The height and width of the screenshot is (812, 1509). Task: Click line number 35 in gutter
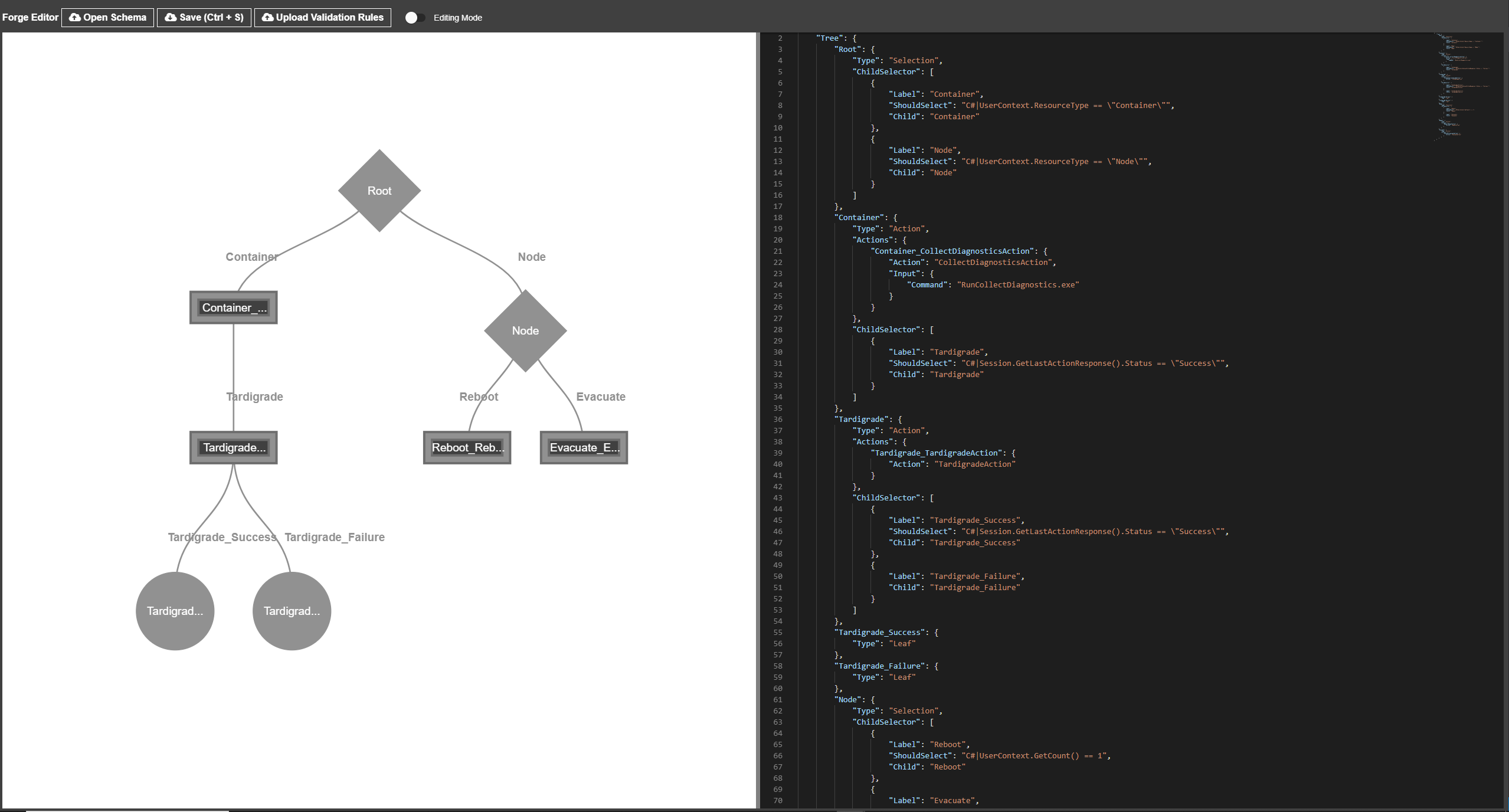click(778, 408)
